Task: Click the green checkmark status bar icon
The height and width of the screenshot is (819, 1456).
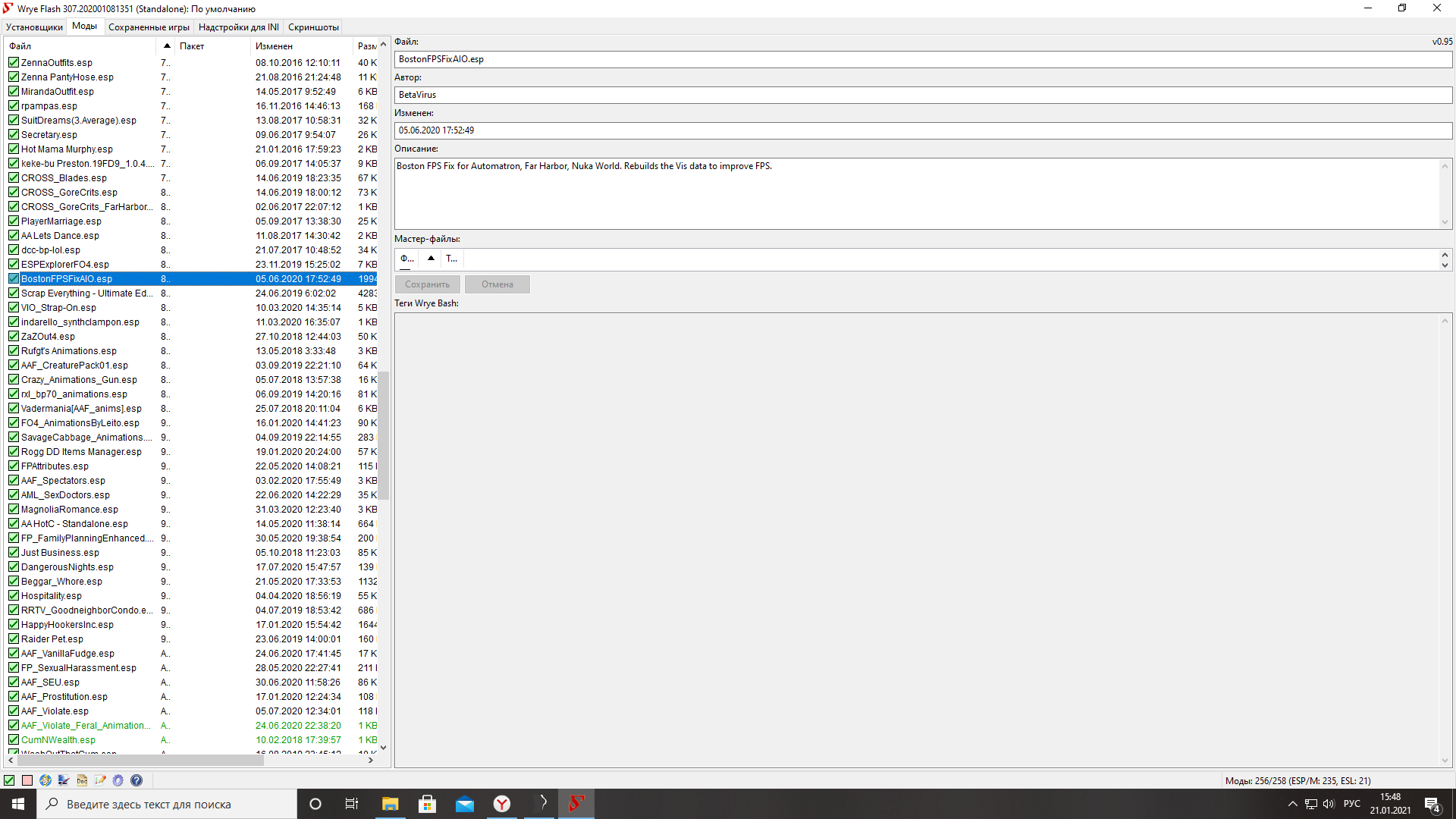Action: click(x=9, y=780)
